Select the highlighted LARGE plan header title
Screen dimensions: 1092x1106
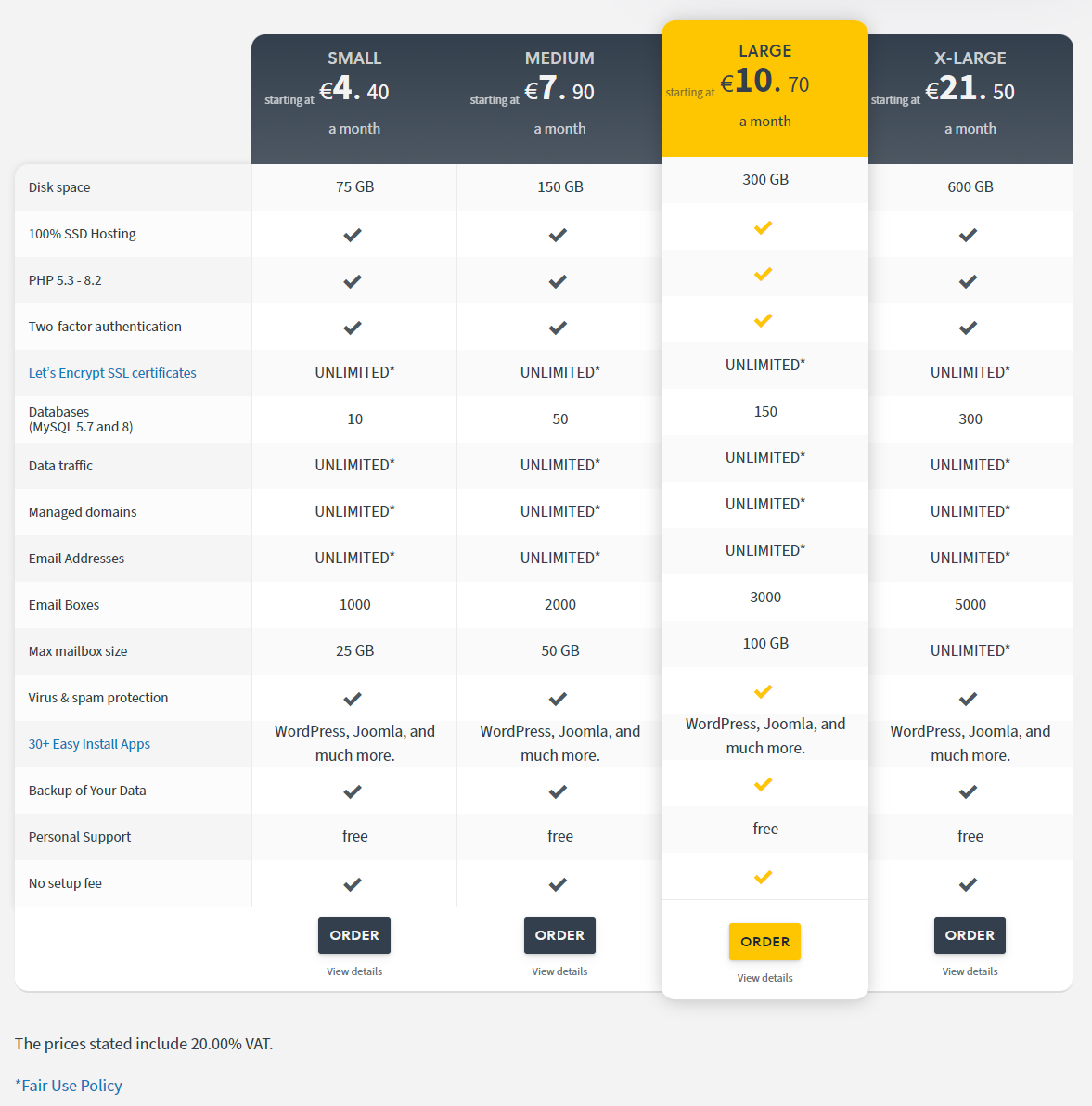tap(764, 51)
